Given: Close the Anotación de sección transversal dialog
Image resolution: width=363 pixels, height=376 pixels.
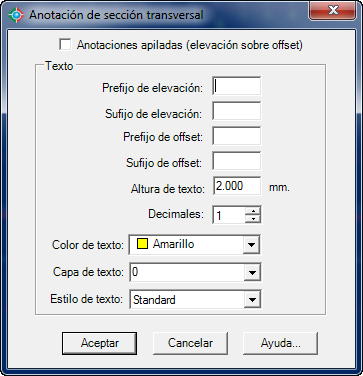Looking at the screenshot, I should pos(332,11).
